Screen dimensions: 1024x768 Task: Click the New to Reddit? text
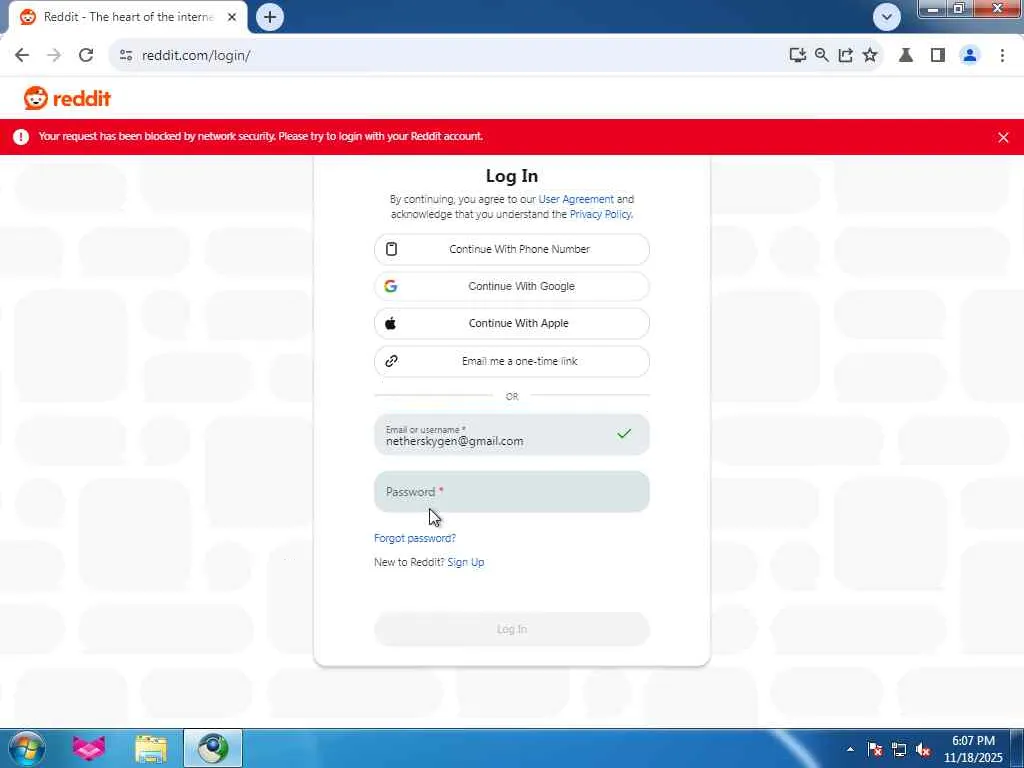[409, 562]
